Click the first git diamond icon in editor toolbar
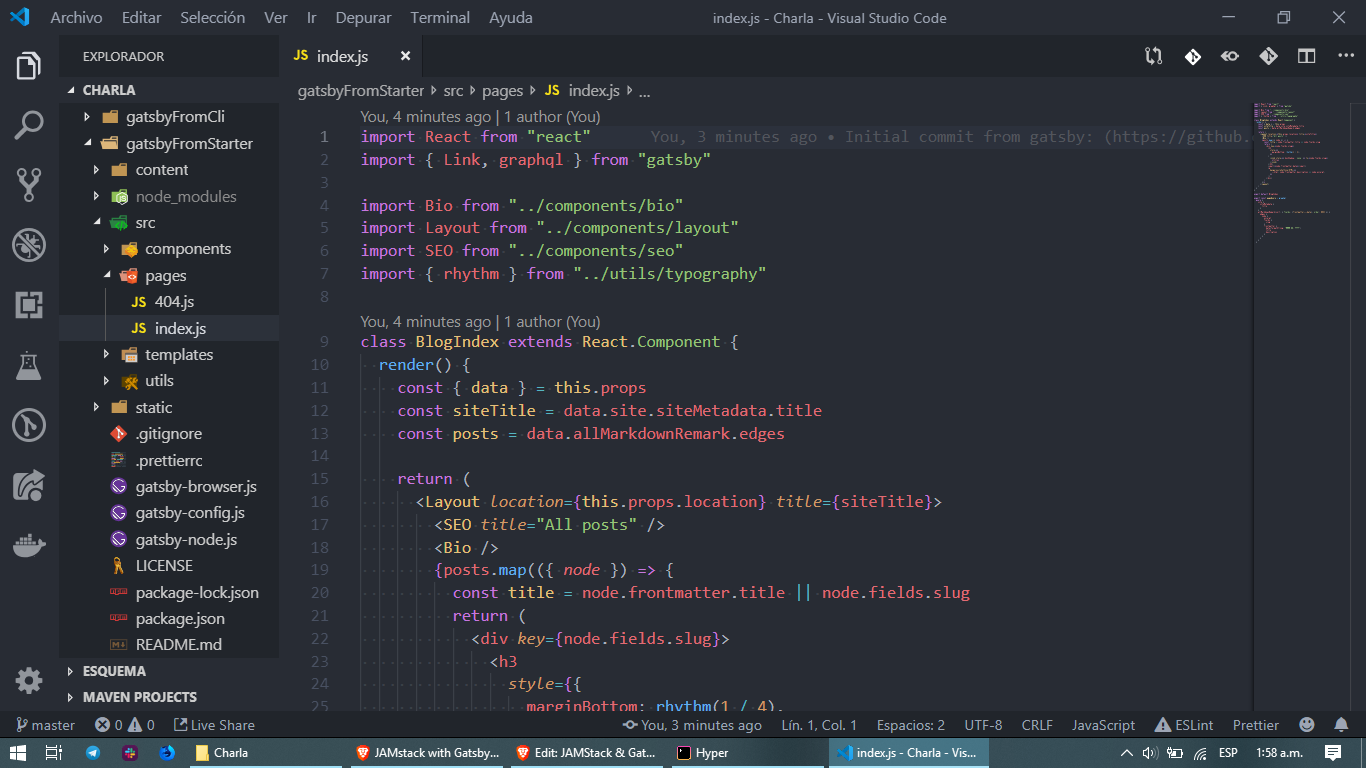Image resolution: width=1366 pixels, height=768 pixels. 1192,56
